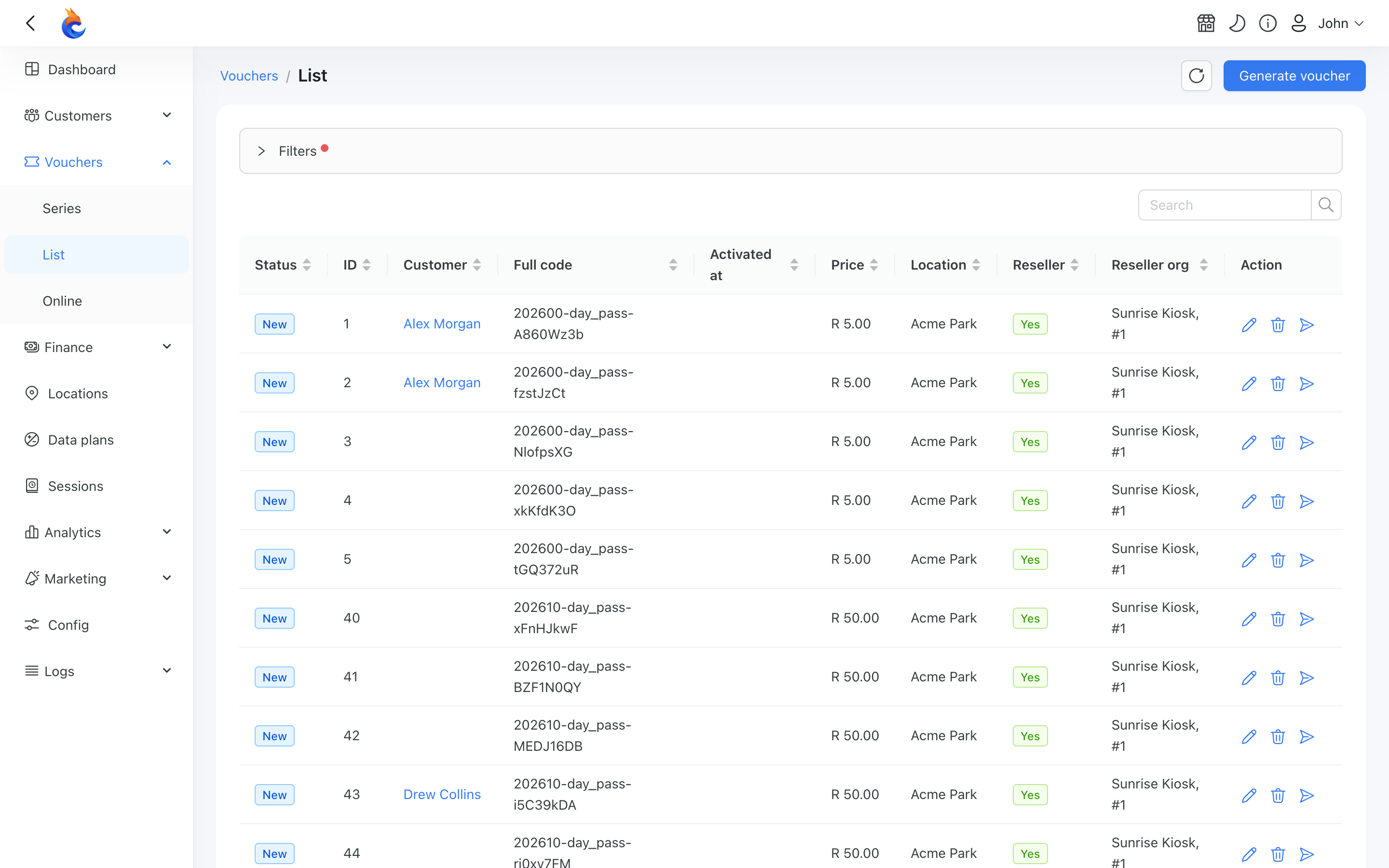Image resolution: width=1389 pixels, height=868 pixels.
Task: Open Config in sidebar
Action: pos(96,624)
